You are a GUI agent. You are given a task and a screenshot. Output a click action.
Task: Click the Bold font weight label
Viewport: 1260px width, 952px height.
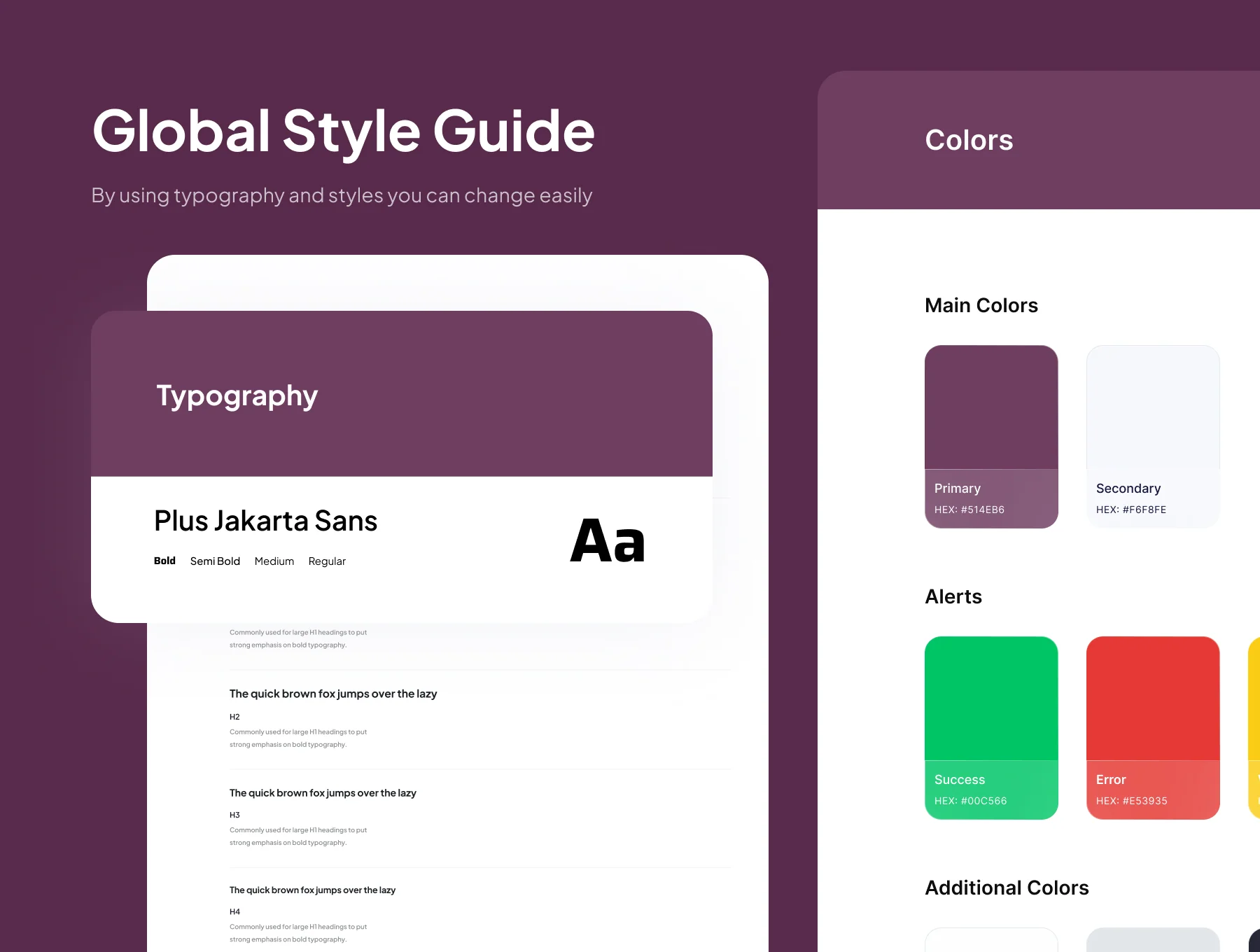click(164, 561)
